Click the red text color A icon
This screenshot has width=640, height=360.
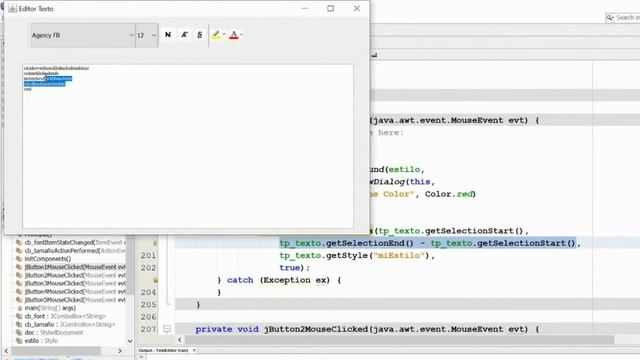[x=234, y=35]
